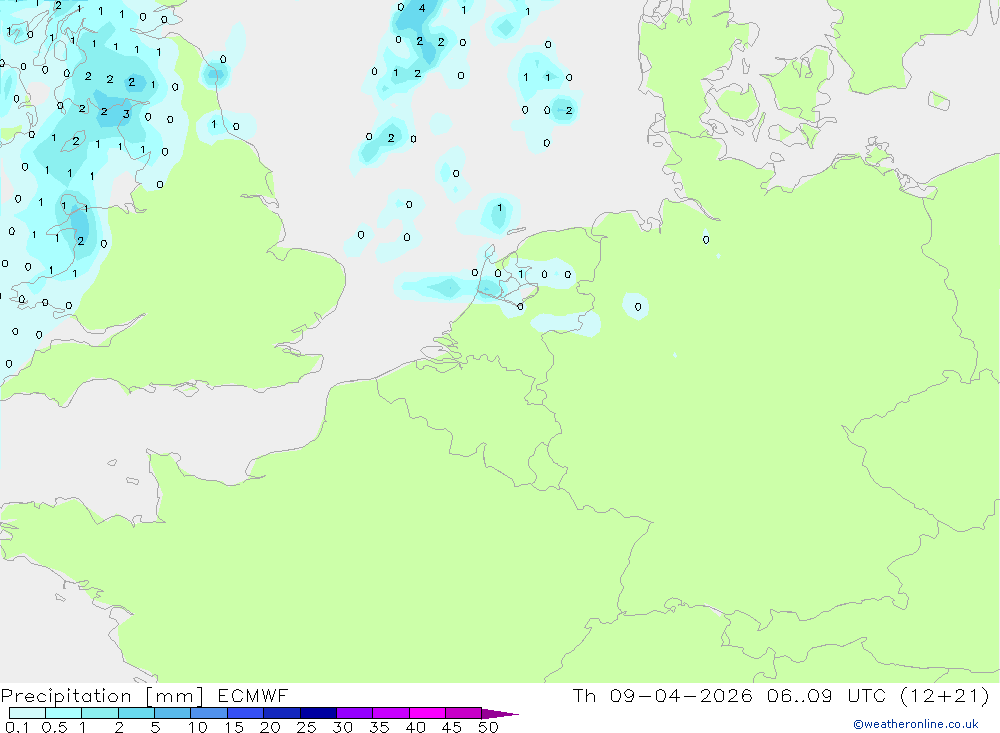The image size is (1000, 733).
Task: Click the 'Precipitation [mm]' title text
Action: tap(103, 696)
